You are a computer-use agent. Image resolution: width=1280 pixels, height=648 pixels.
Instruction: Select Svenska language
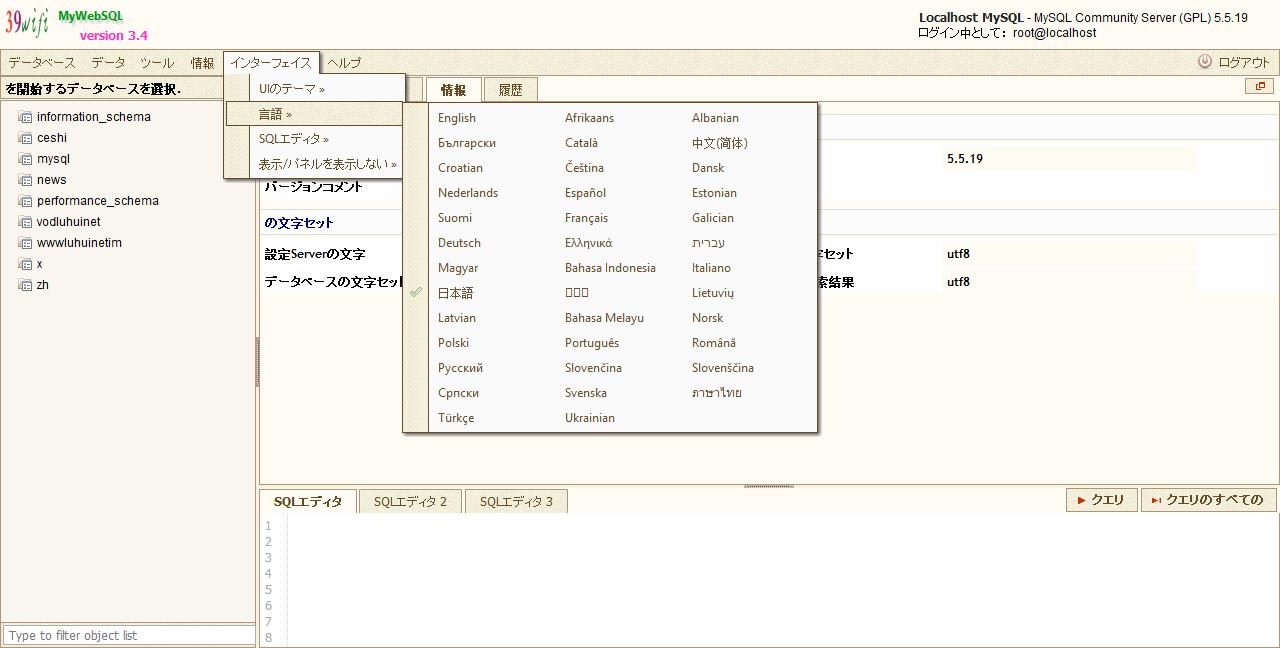pos(586,393)
